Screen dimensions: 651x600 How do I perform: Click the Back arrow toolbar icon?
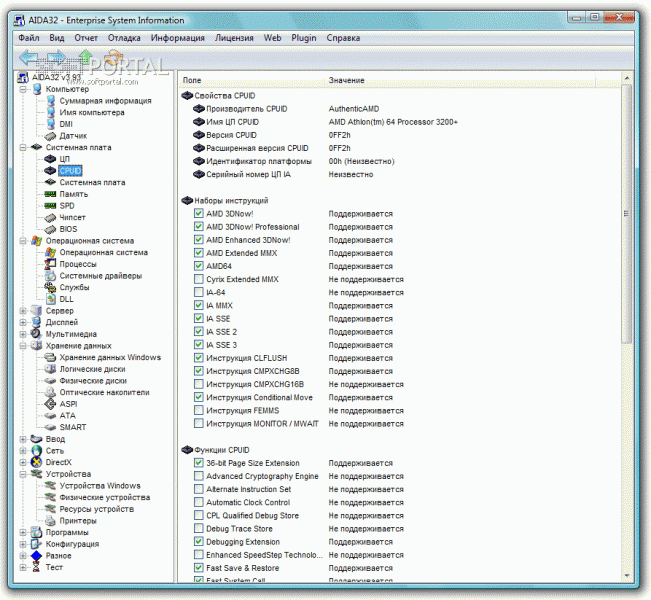pyautogui.click(x=28, y=57)
